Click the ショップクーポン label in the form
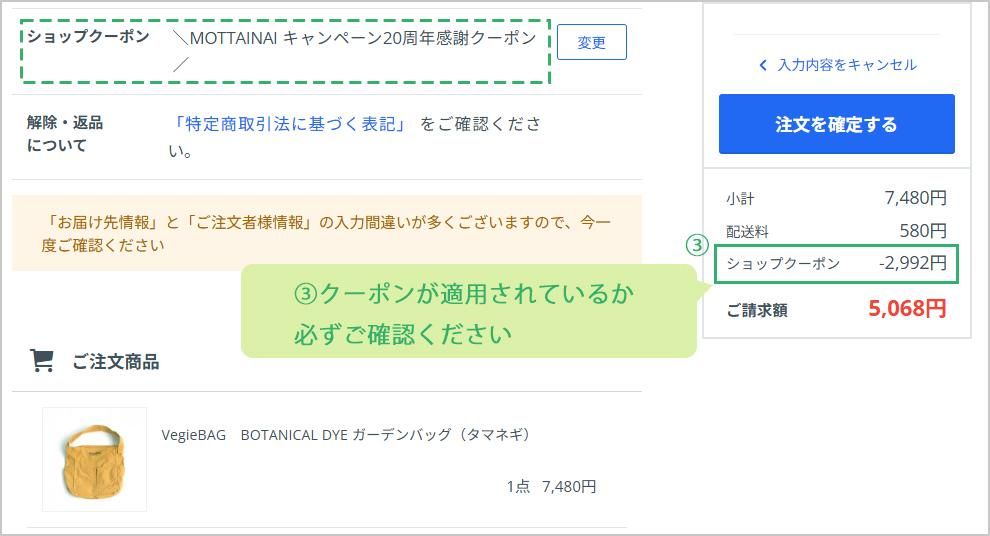The width and height of the screenshot is (990, 536). point(88,37)
